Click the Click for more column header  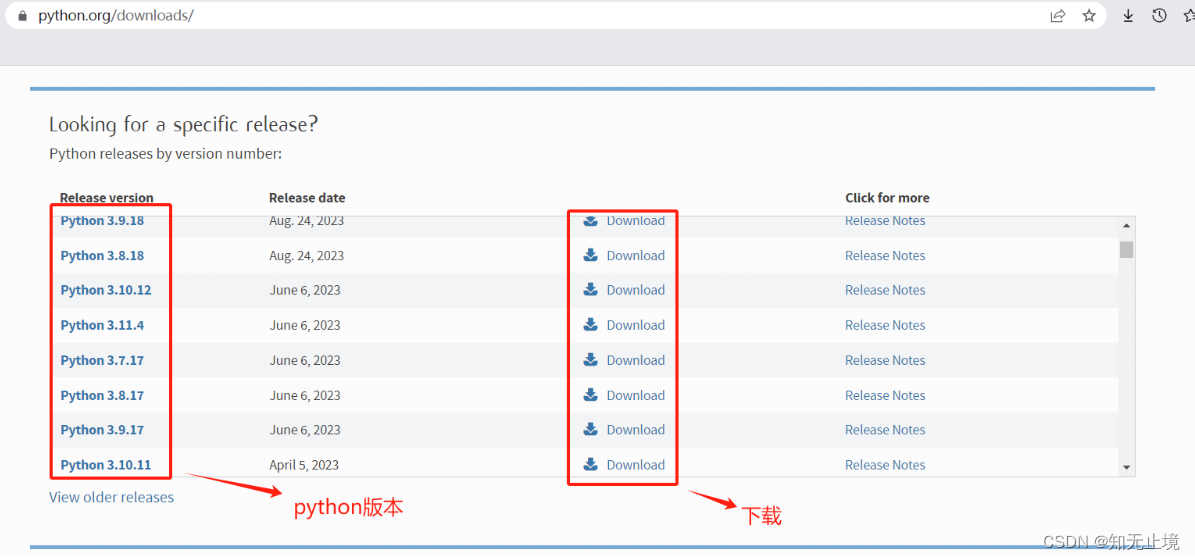click(887, 197)
